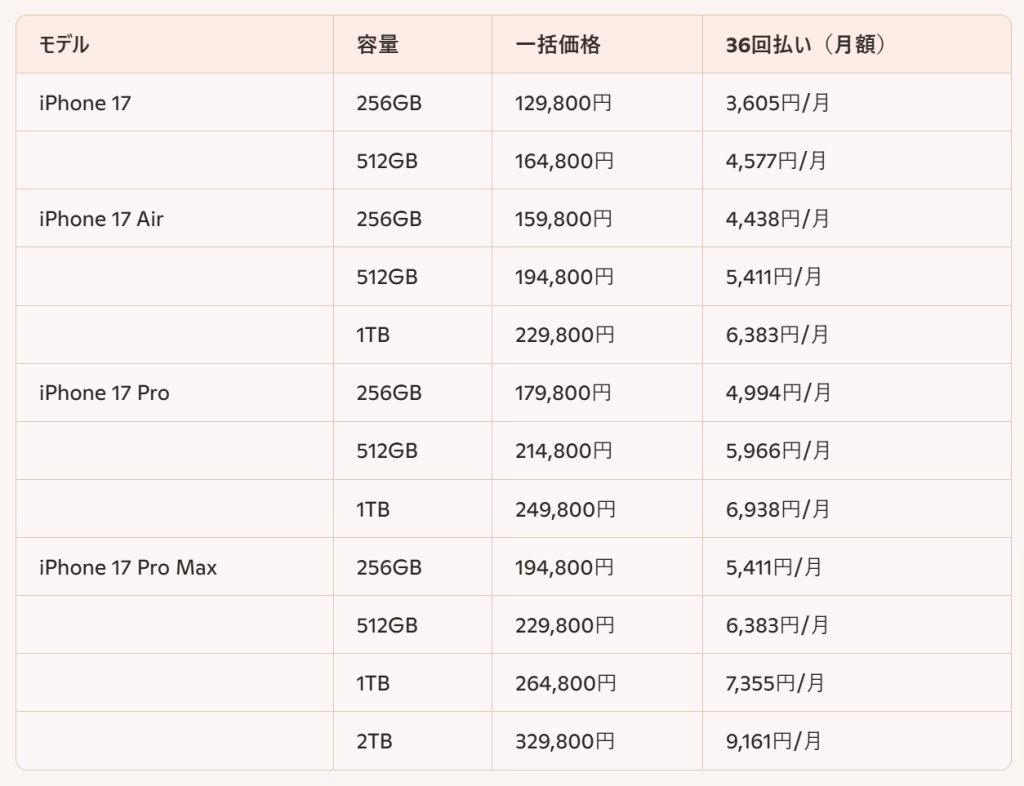Click the 一括価格 column header
The width and height of the screenshot is (1024, 786).
tap(557, 45)
